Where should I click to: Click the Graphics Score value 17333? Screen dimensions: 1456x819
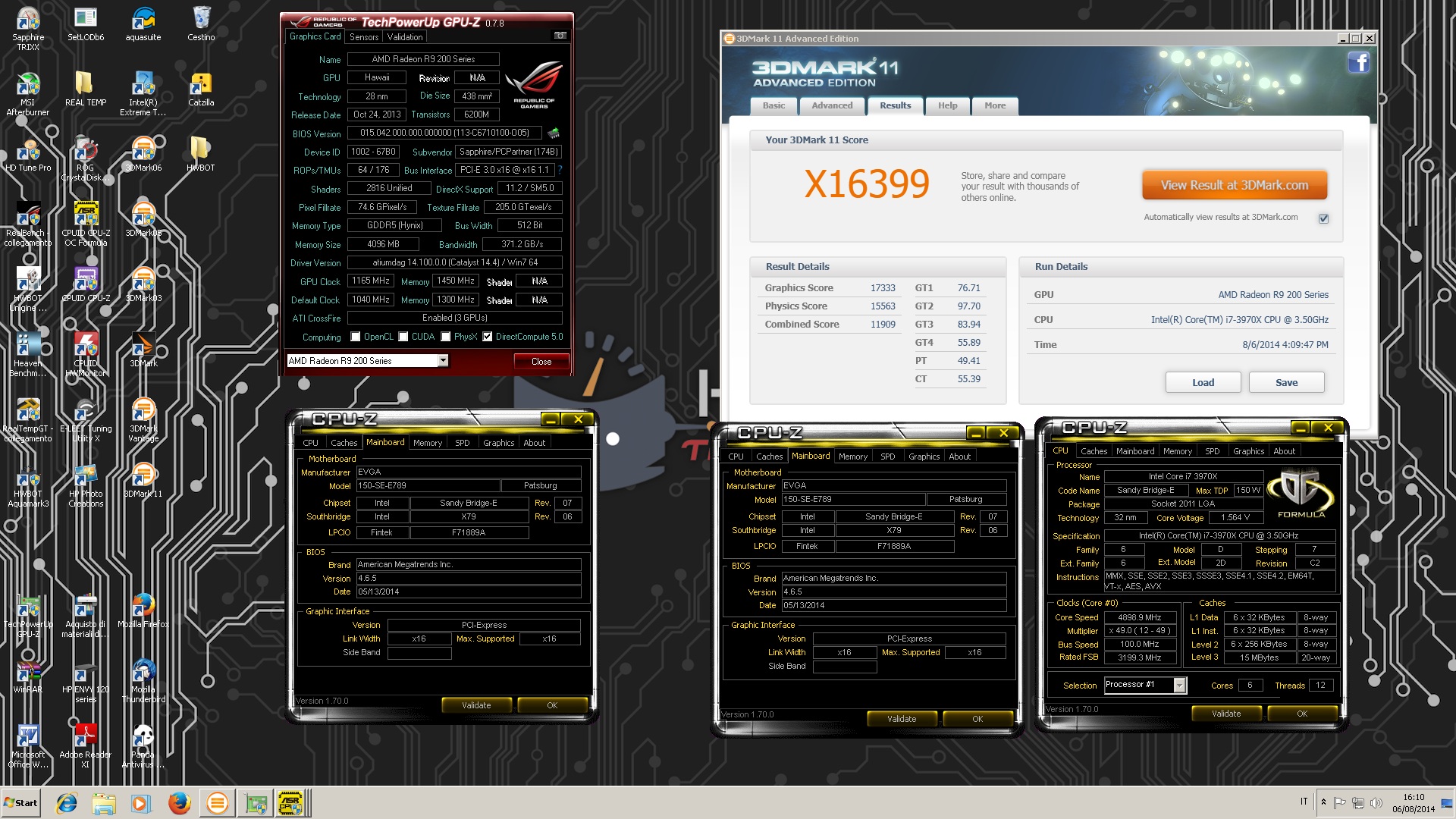pyautogui.click(x=883, y=288)
